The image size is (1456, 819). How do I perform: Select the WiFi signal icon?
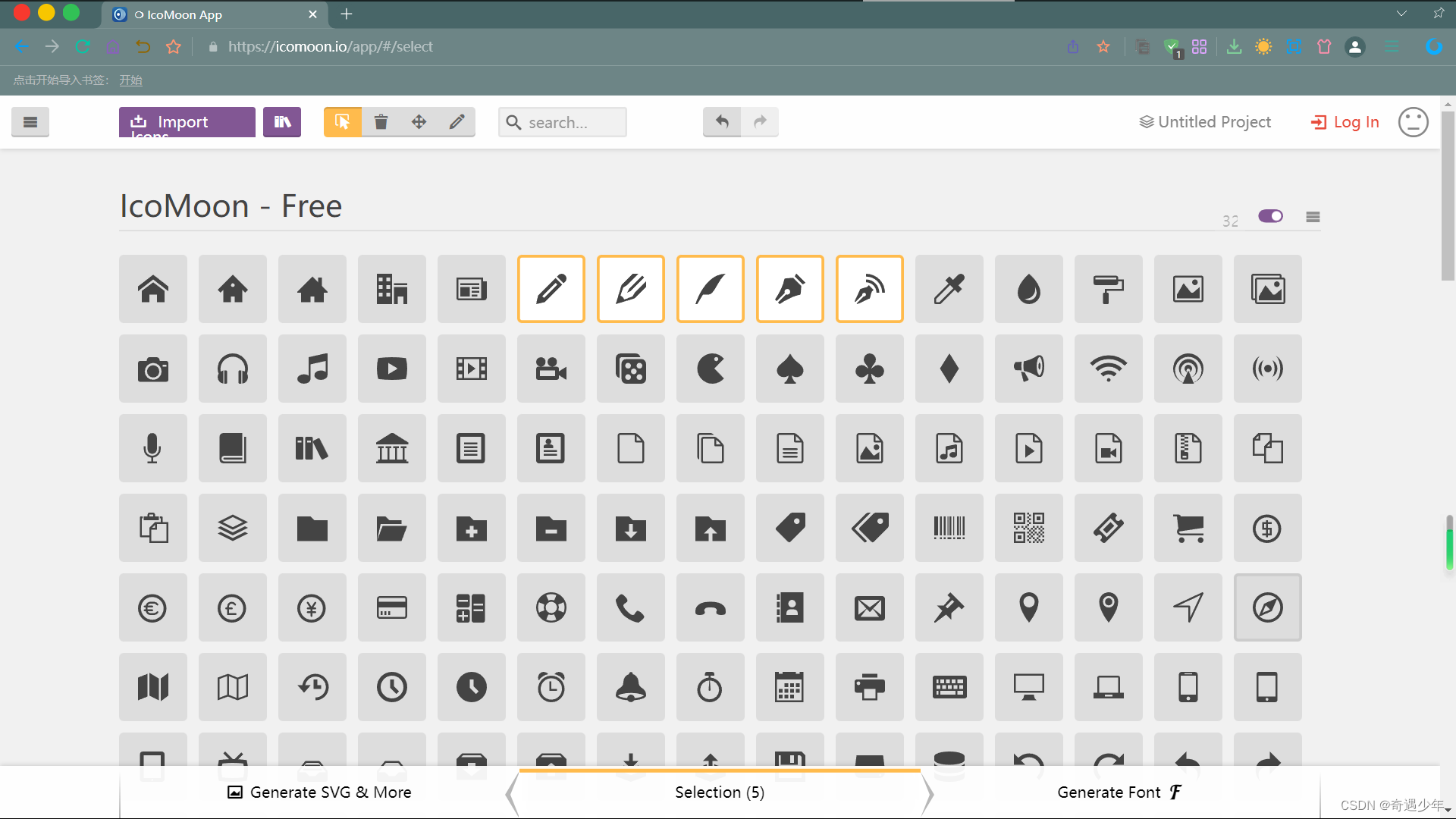point(1109,369)
